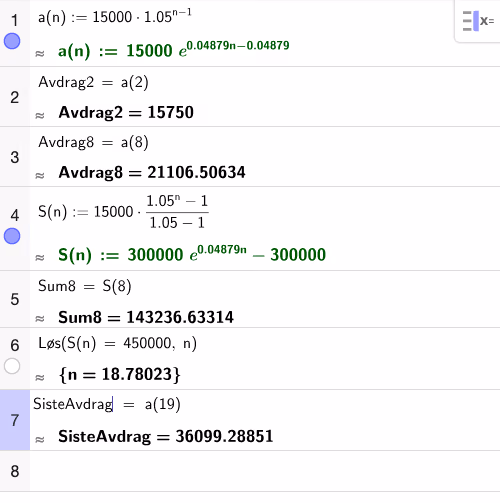Toggle visibility circle of row 1 a(n)

pos(12,41)
